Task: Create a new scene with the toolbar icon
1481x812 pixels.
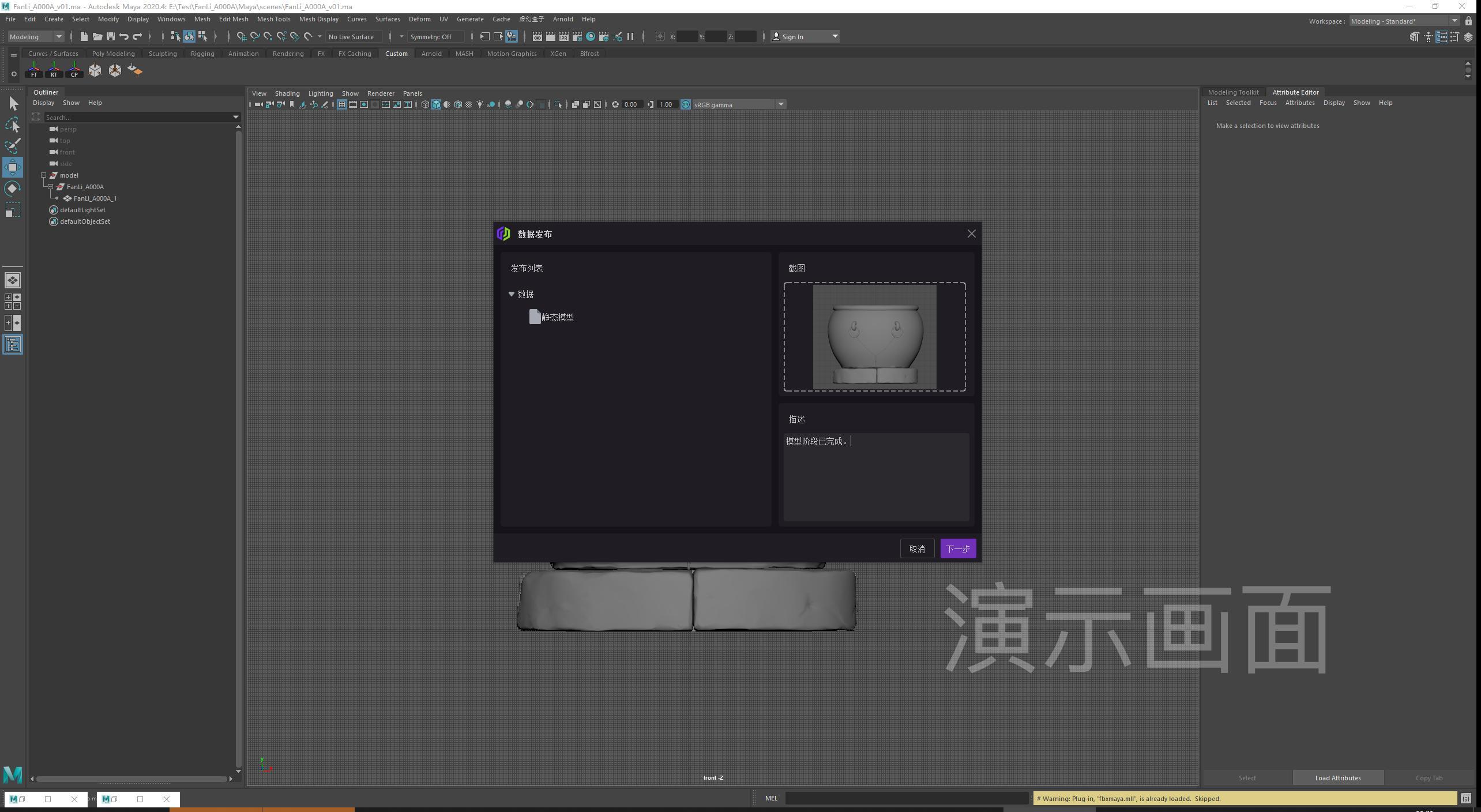Action: point(84,36)
